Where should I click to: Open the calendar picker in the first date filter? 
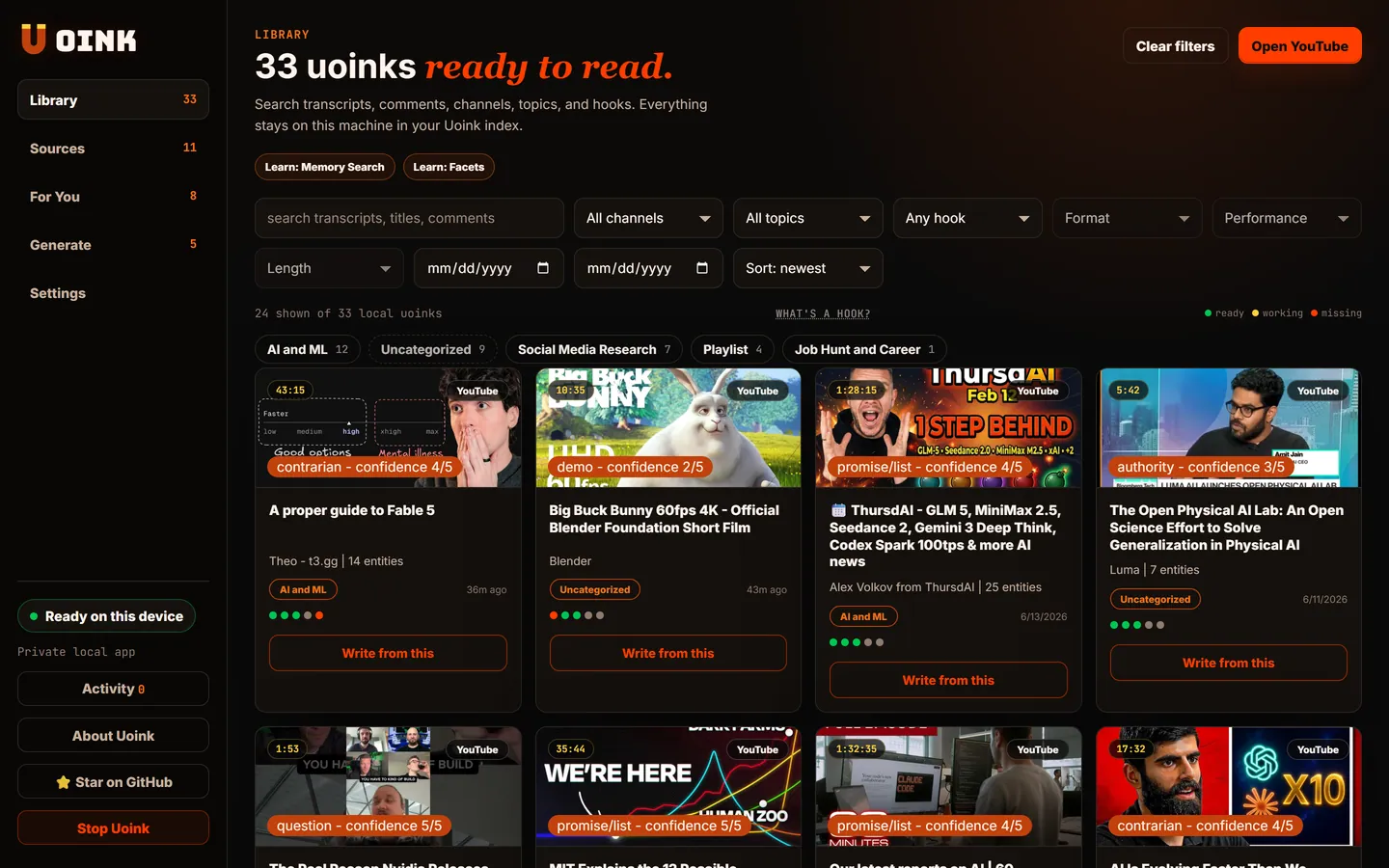(x=543, y=268)
